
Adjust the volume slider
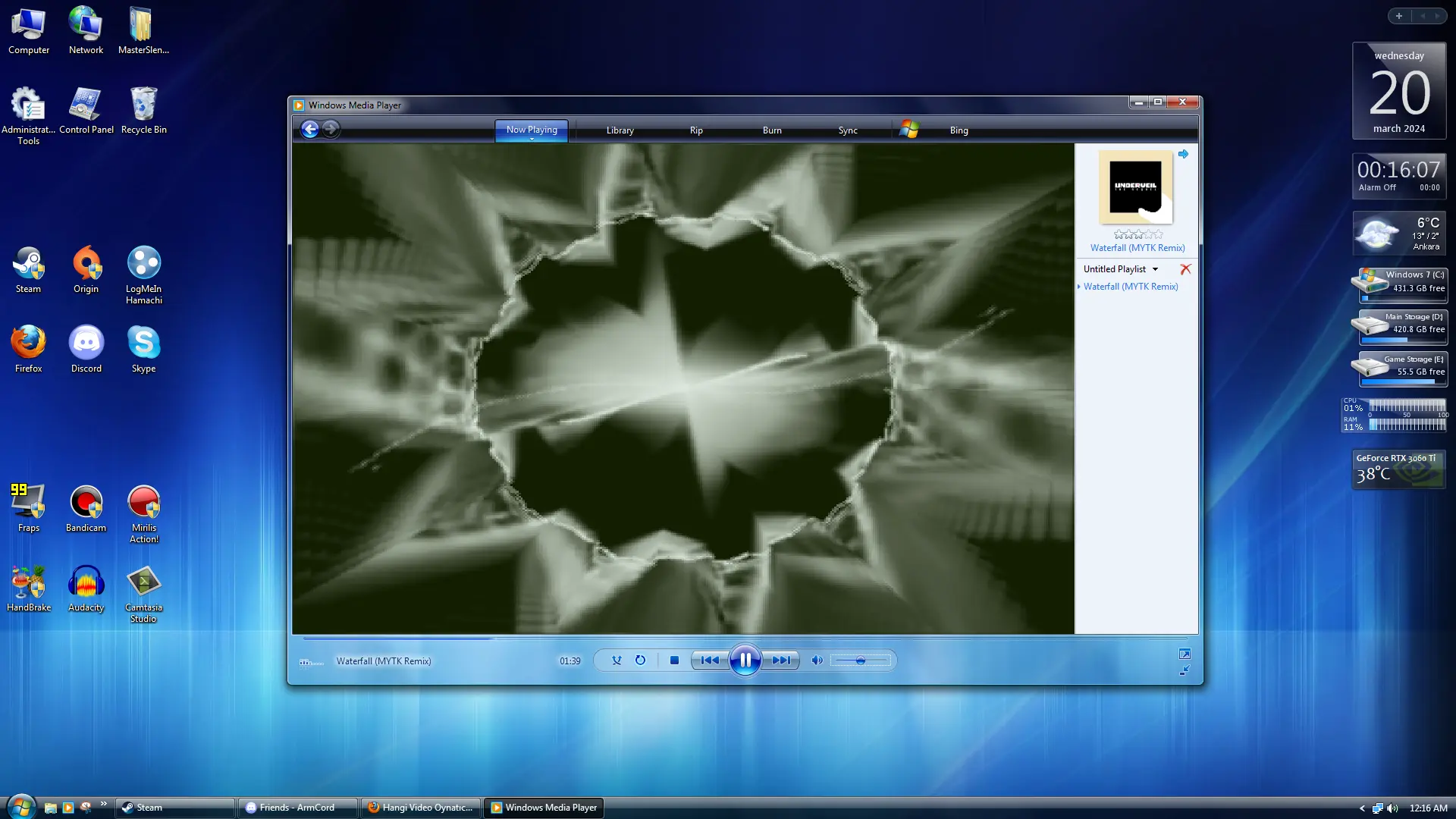860,661
